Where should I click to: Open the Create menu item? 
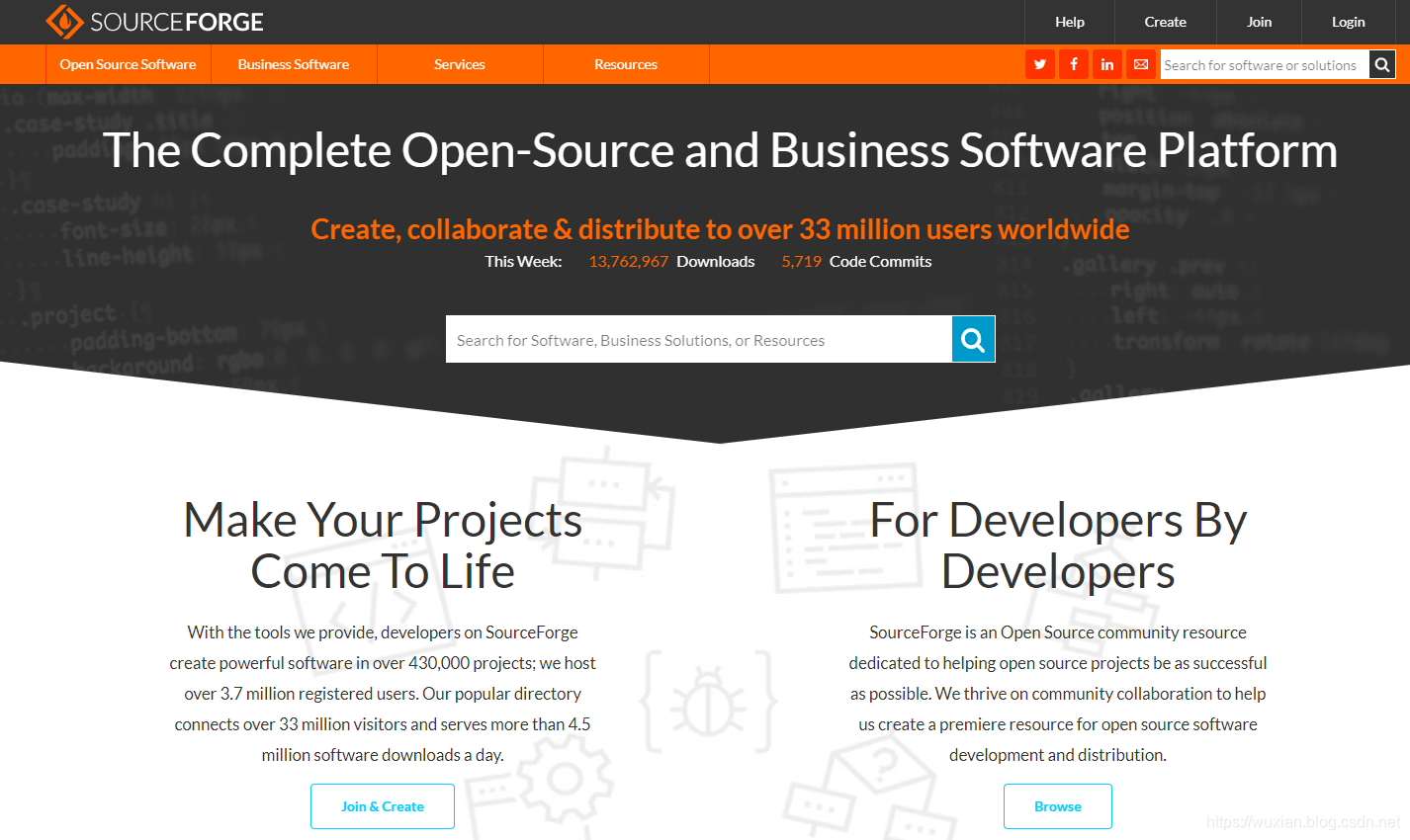[x=1166, y=22]
